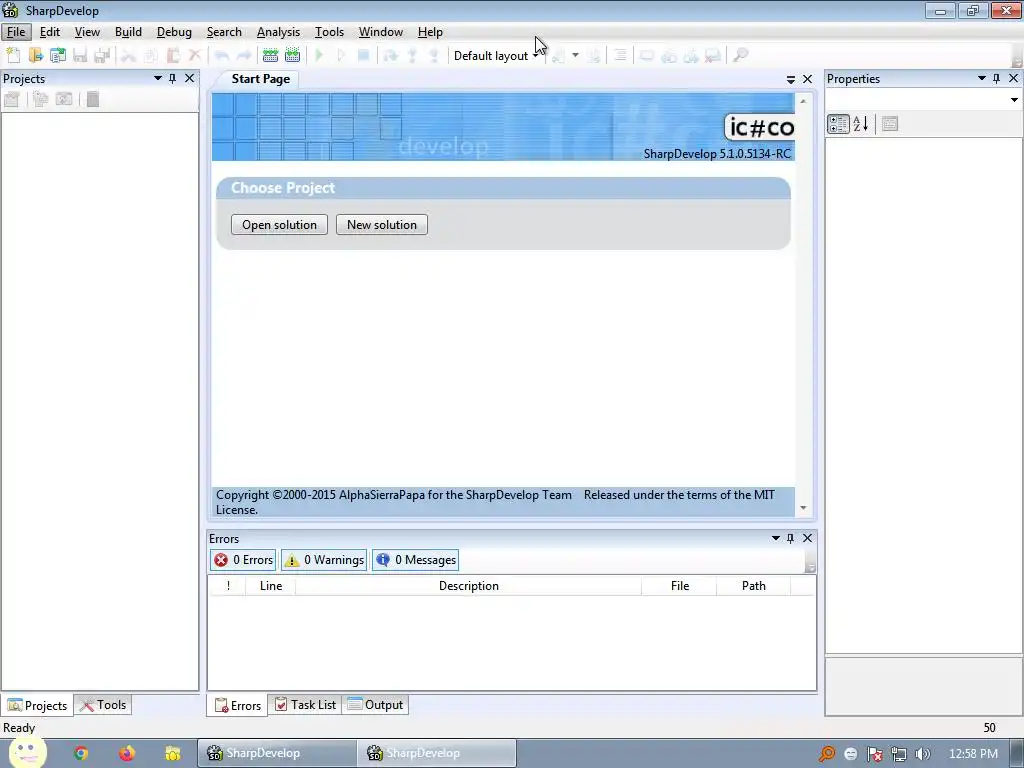Click the Line column header
The height and width of the screenshot is (768, 1024).
point(270,586)
